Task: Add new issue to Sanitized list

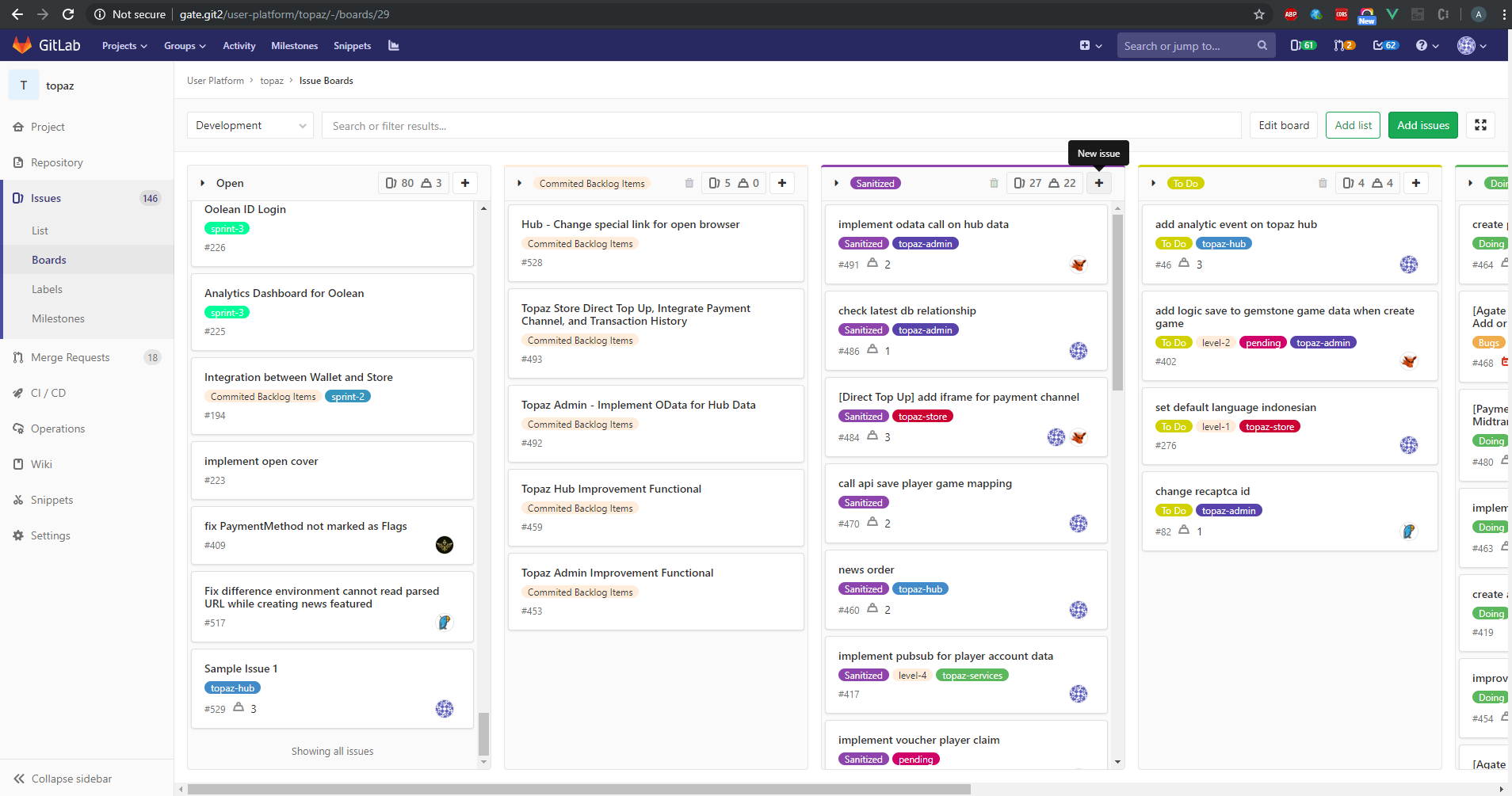Action: coord(1098,183)
